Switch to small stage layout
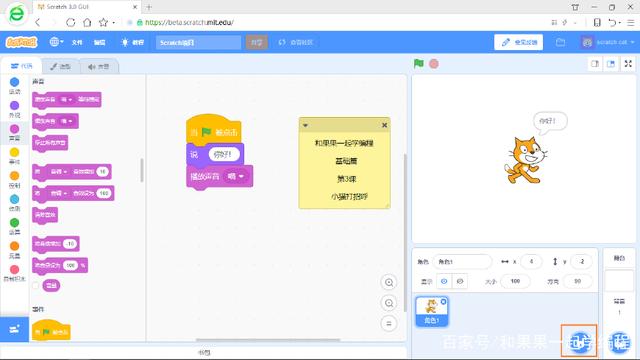This screenshot has width=640, height=360. (x=595, y=64)
